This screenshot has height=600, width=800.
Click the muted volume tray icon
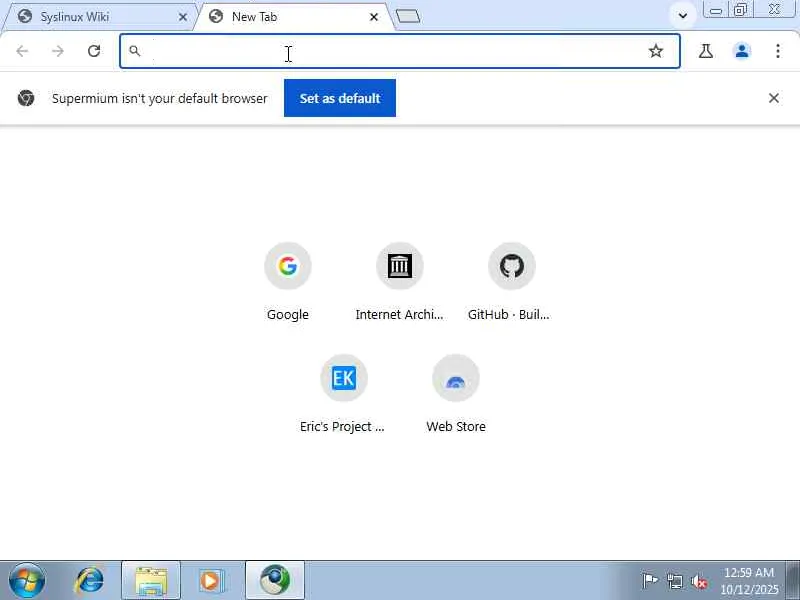tap(699, 581)
